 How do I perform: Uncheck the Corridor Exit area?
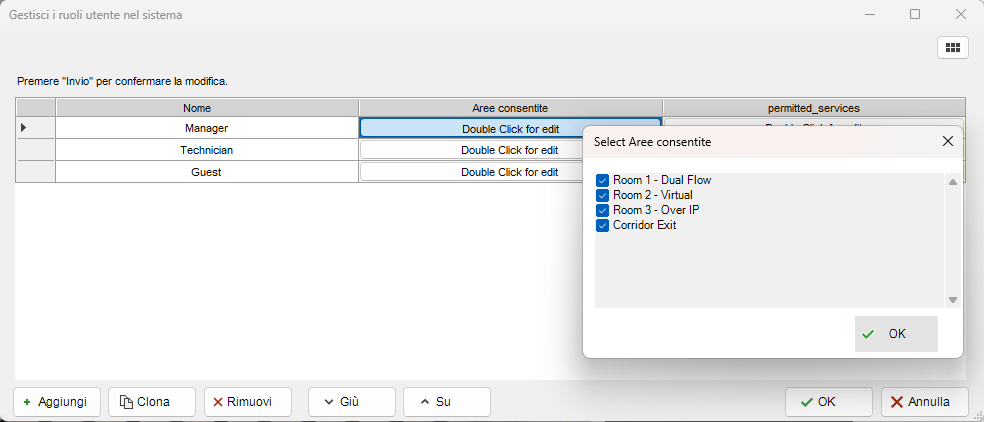tap(602, 225)
